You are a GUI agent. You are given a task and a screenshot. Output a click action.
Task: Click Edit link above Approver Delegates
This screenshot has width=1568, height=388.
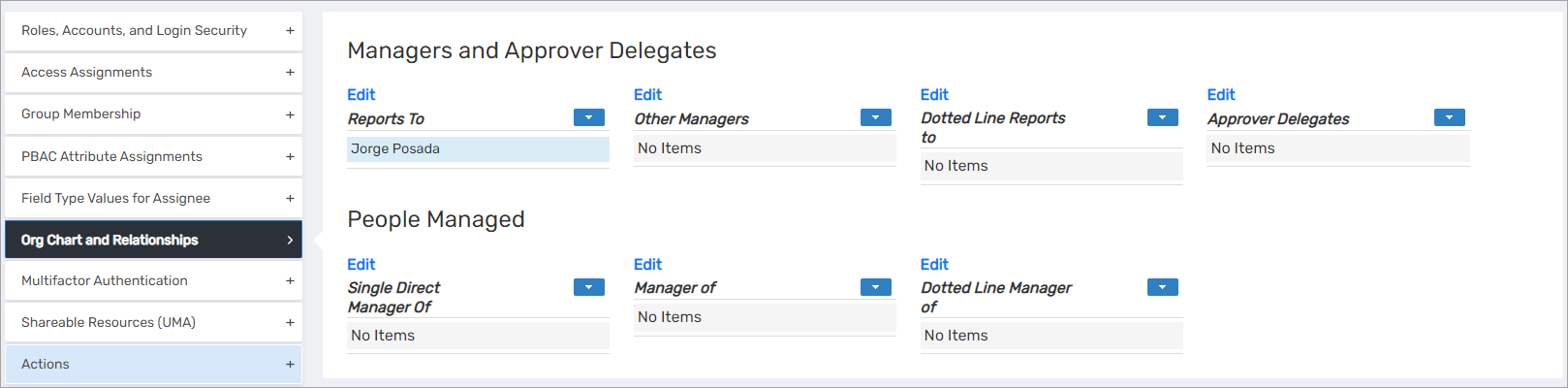point(1221,95)
